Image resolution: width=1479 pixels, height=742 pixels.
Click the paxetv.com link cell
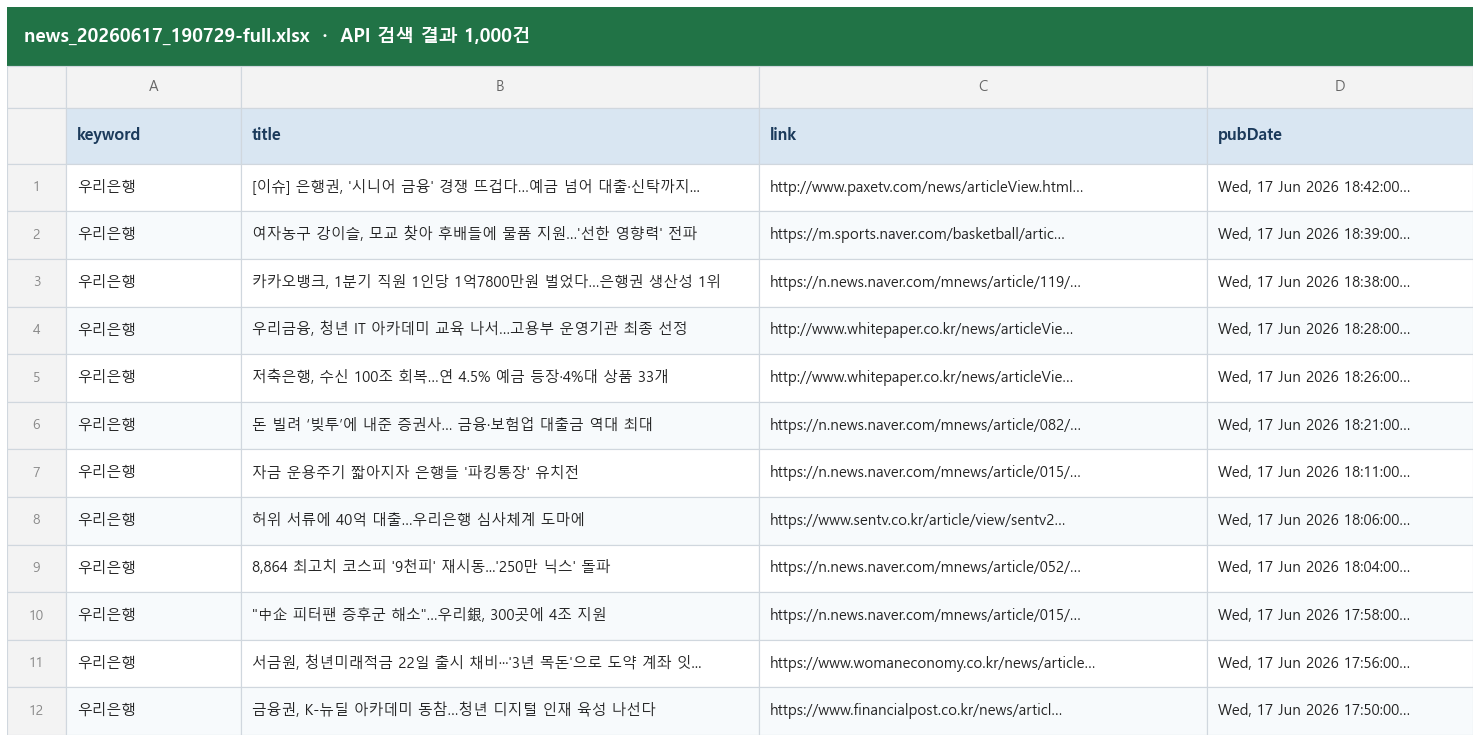pyautogui.click(x=983, y=187)
